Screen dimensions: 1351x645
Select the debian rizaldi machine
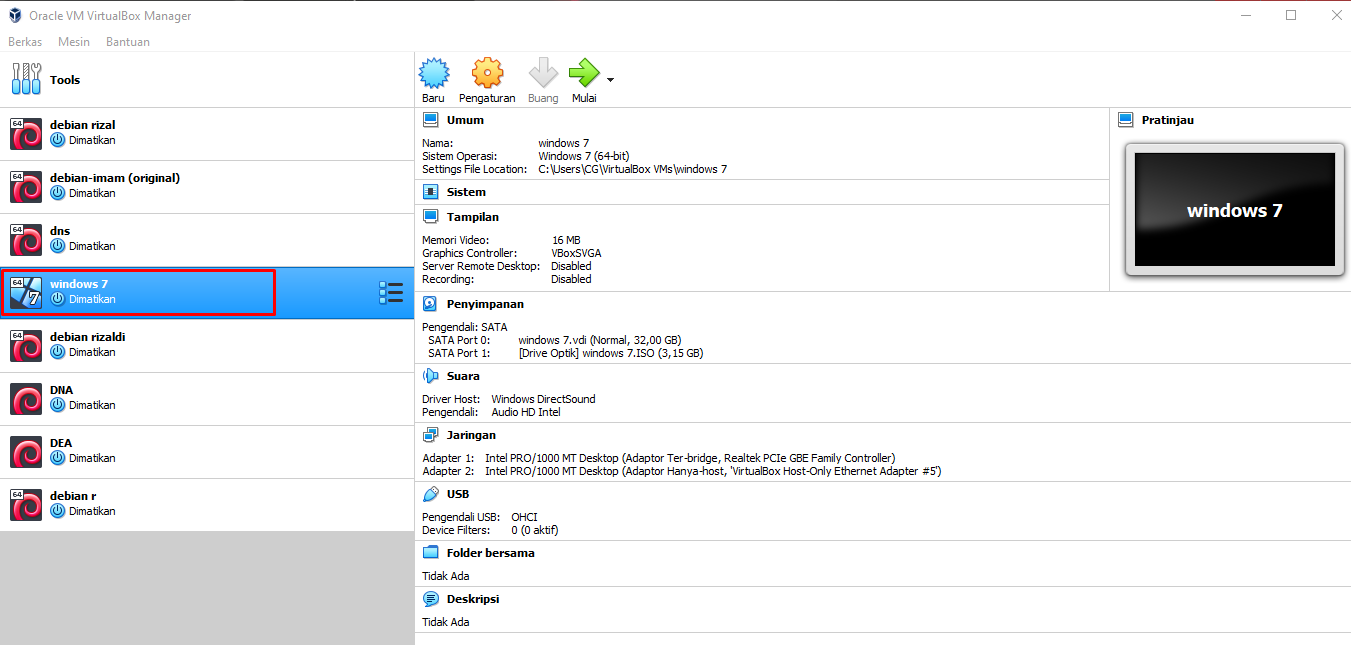[x=207, y=346]
